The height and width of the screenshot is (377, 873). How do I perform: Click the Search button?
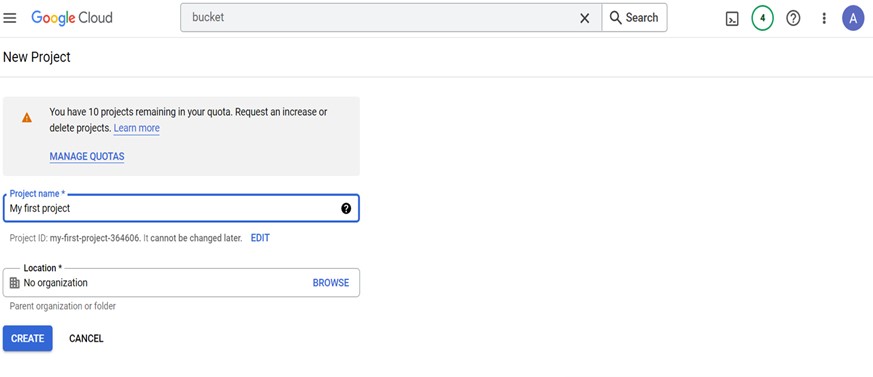[x=634, y=18]
